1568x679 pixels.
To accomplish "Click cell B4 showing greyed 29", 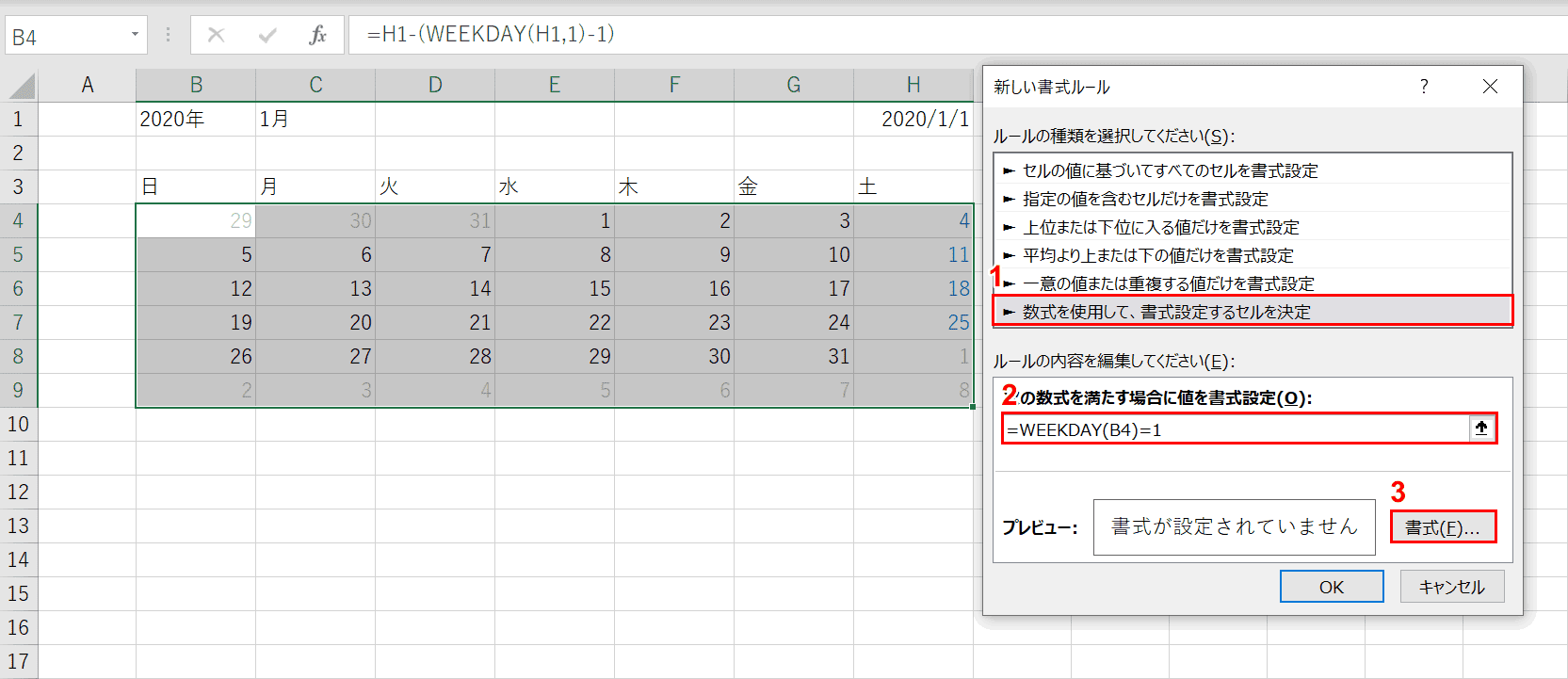I will point(196,220).
